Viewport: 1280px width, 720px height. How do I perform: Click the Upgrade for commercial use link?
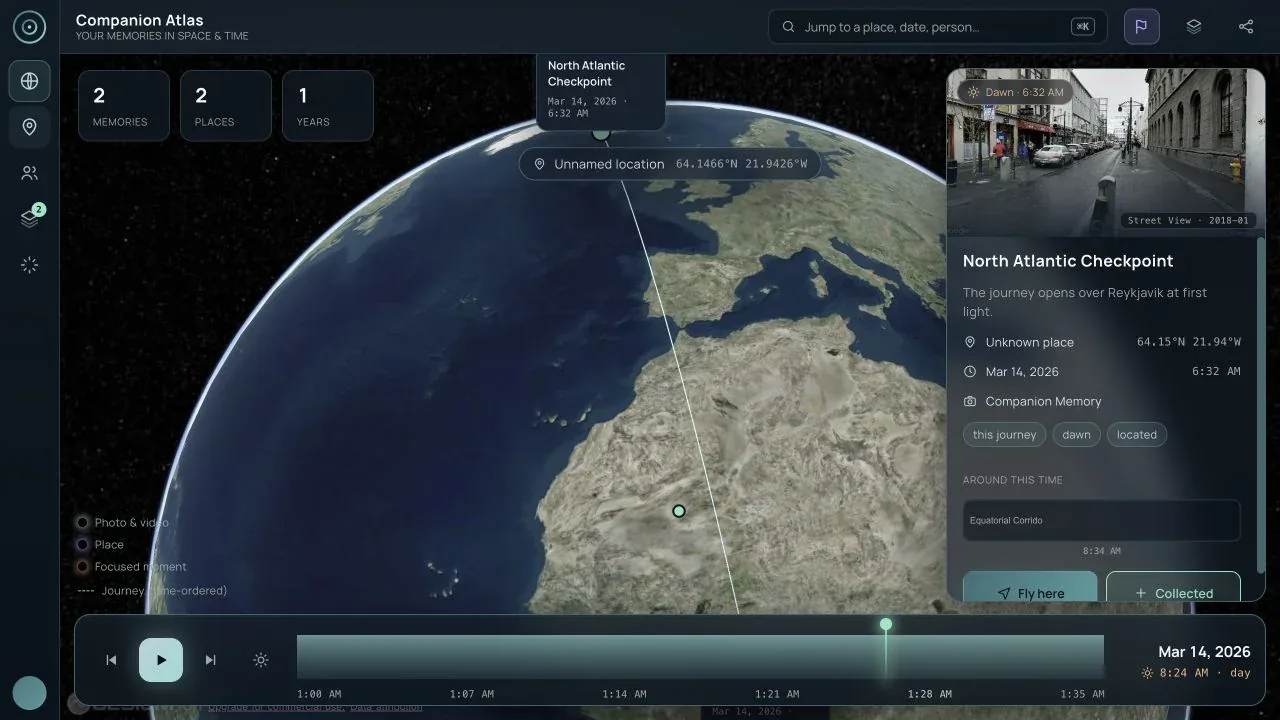[276, 707]
